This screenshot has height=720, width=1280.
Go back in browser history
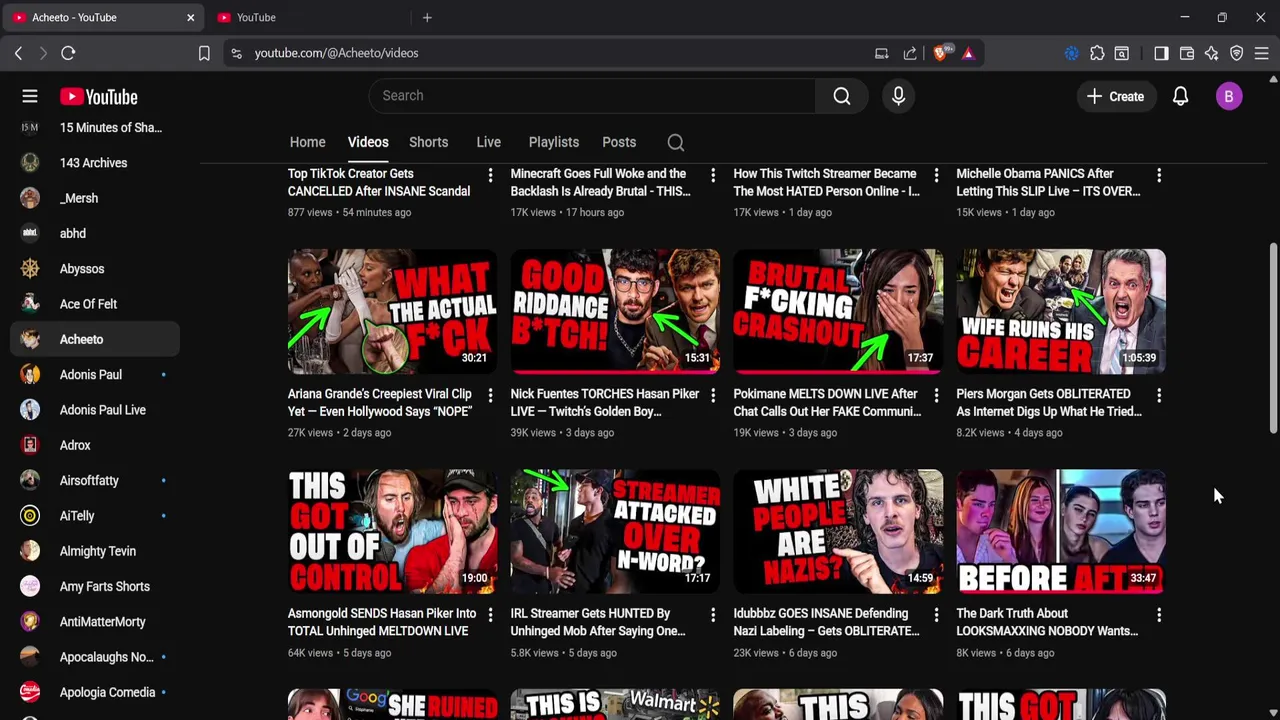18,53
